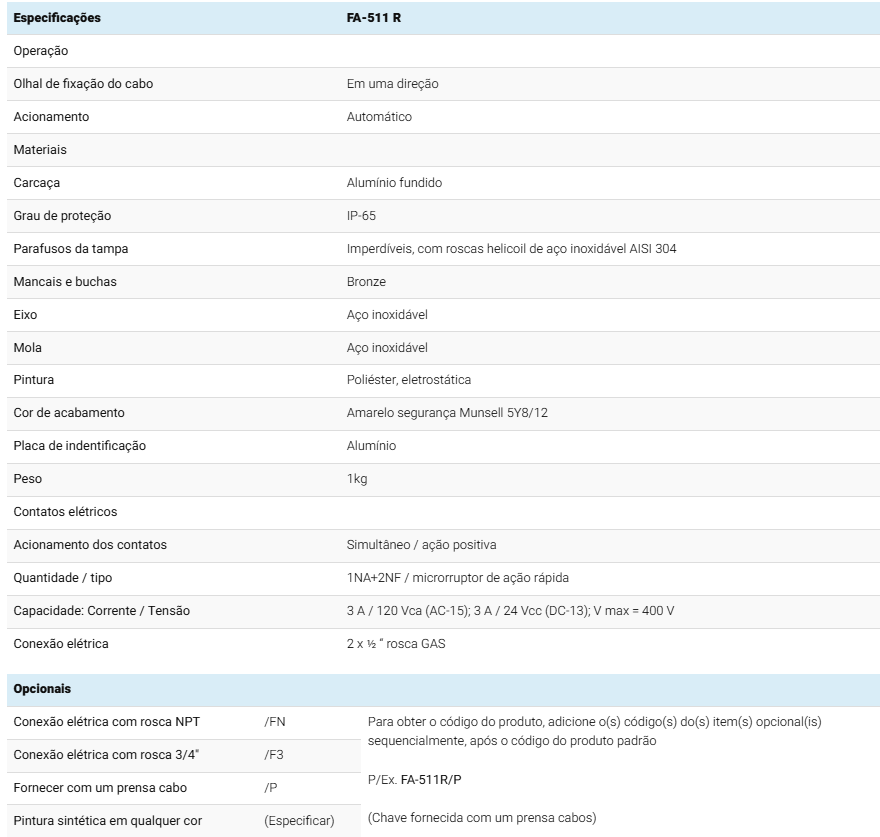Image resolution: width=880 pixels, height=837 pixels.
Task: Select the IP-65 value text
Action: [361, 216]
